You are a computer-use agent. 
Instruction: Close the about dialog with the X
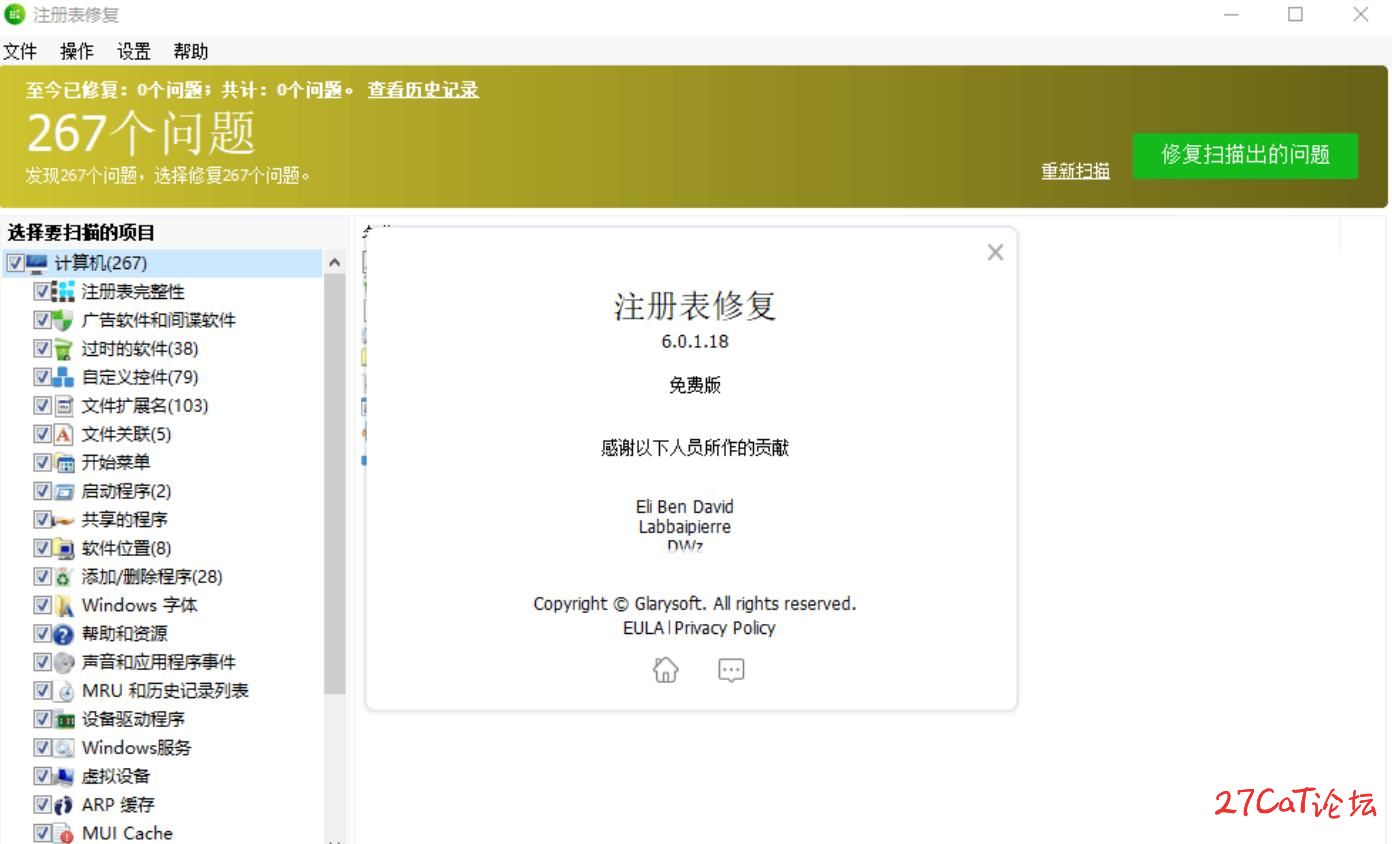pyautogui.click(x=994, y=253)
